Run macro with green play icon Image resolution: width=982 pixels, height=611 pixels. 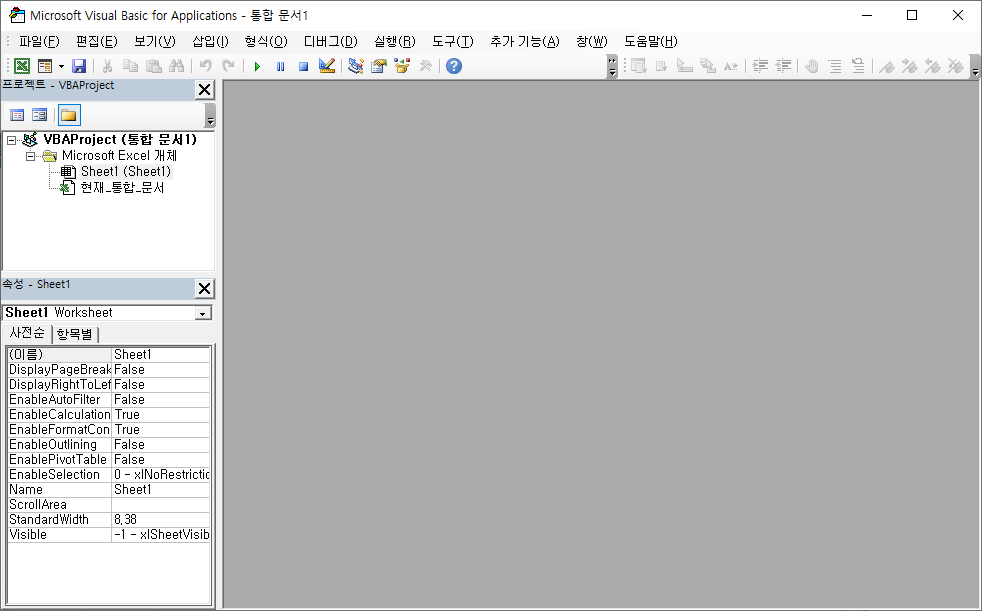click(257, 66)
